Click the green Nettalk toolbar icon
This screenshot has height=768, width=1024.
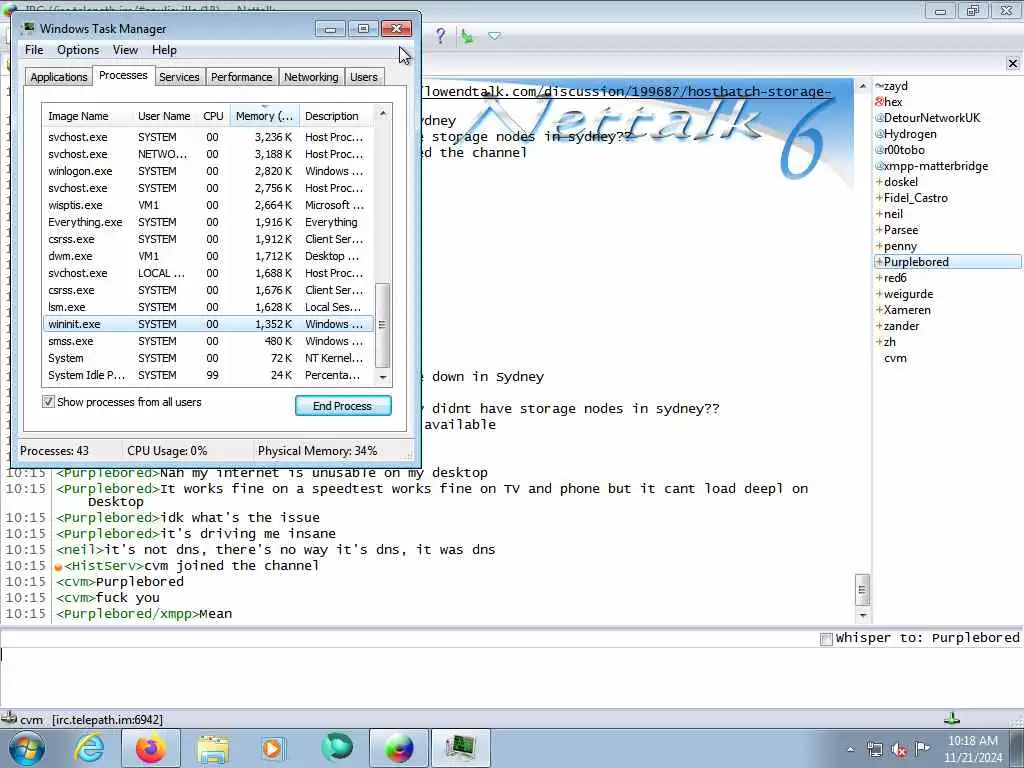coord(468,36)
